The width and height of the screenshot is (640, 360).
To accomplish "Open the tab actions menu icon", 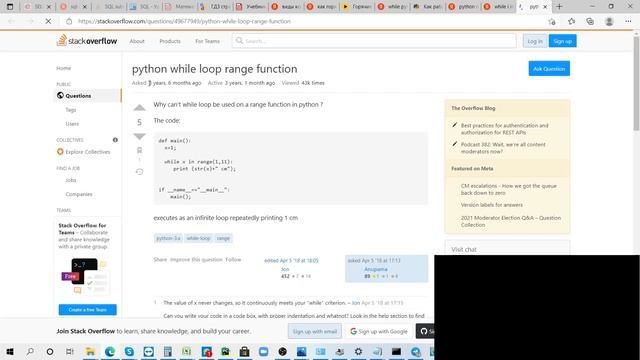I will point(10,7).
